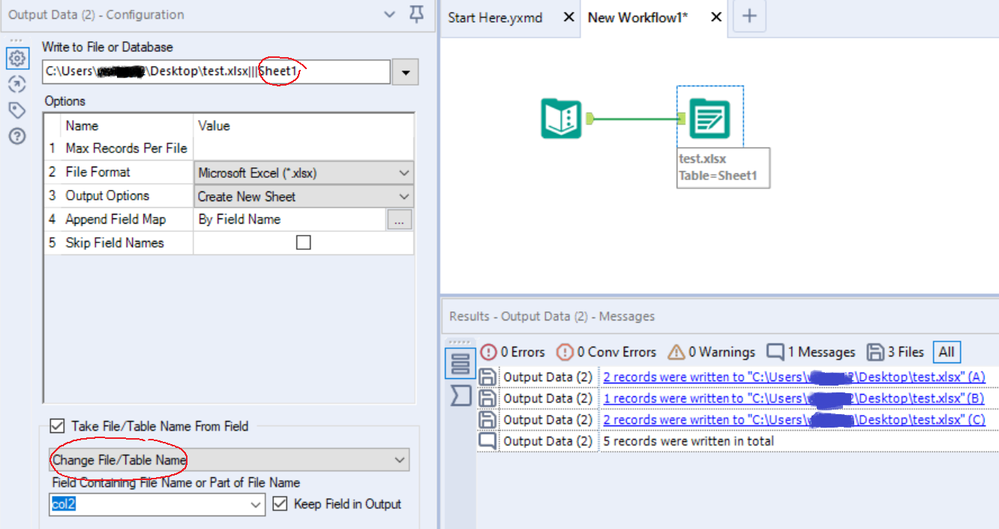Open Output Options dropdown Create New Sheet
The height and width of the screenshot is (529, 999).
(x=303, y=196)
